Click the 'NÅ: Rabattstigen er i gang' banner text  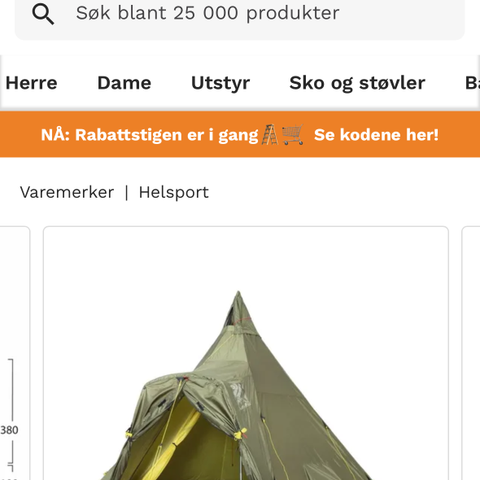coord(150,135)
